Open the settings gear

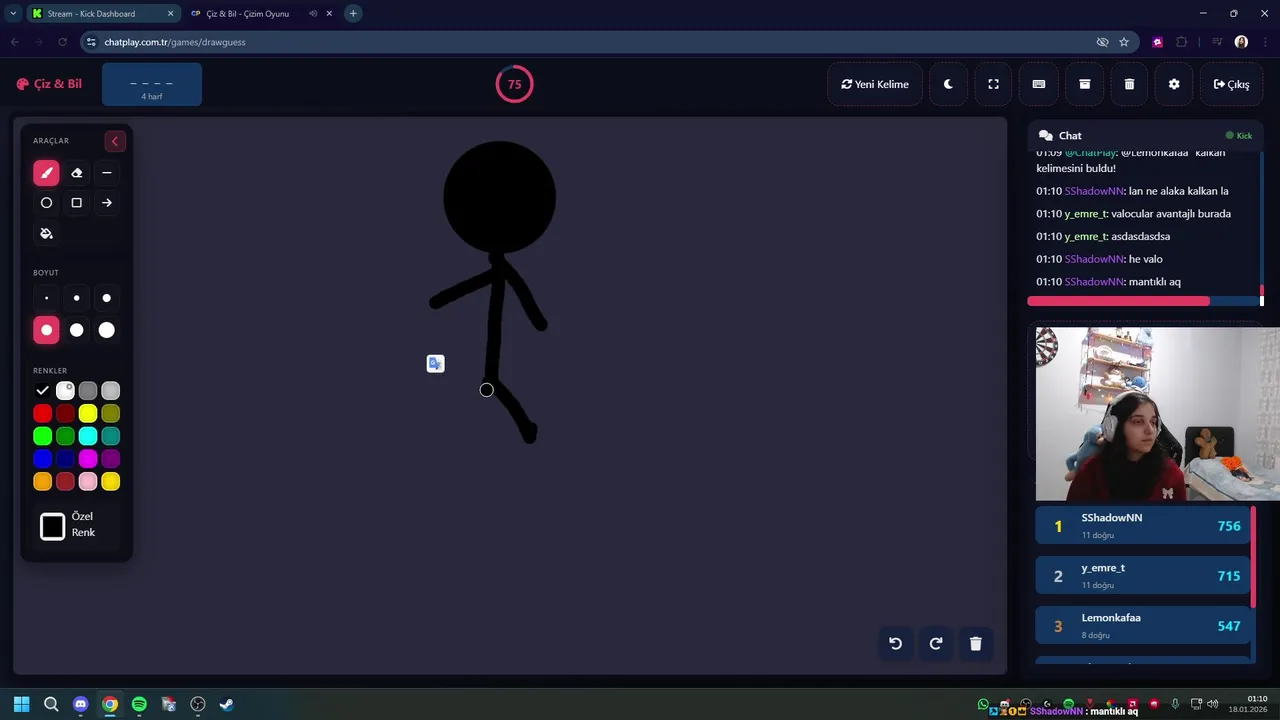(x=1174, y=84)
